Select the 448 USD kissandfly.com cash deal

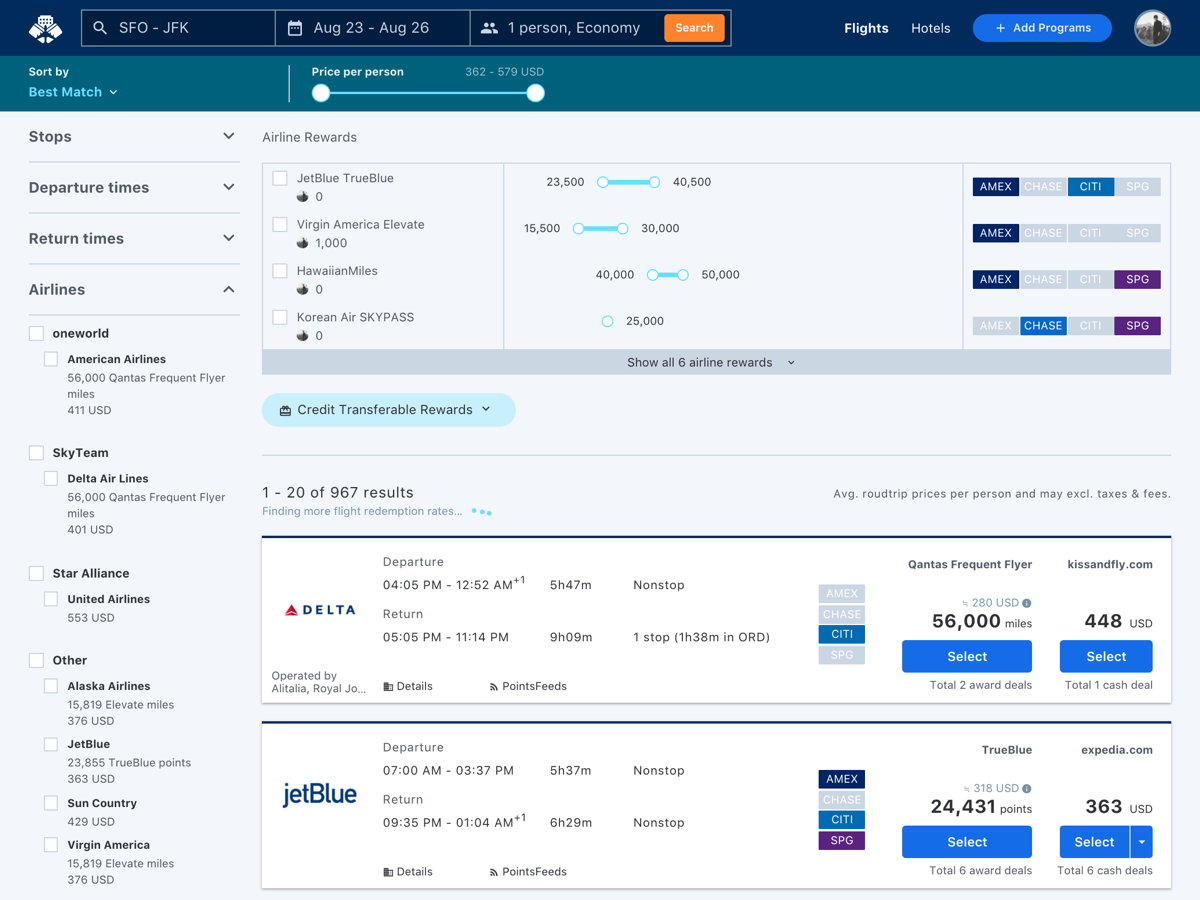pos(1106,657)
